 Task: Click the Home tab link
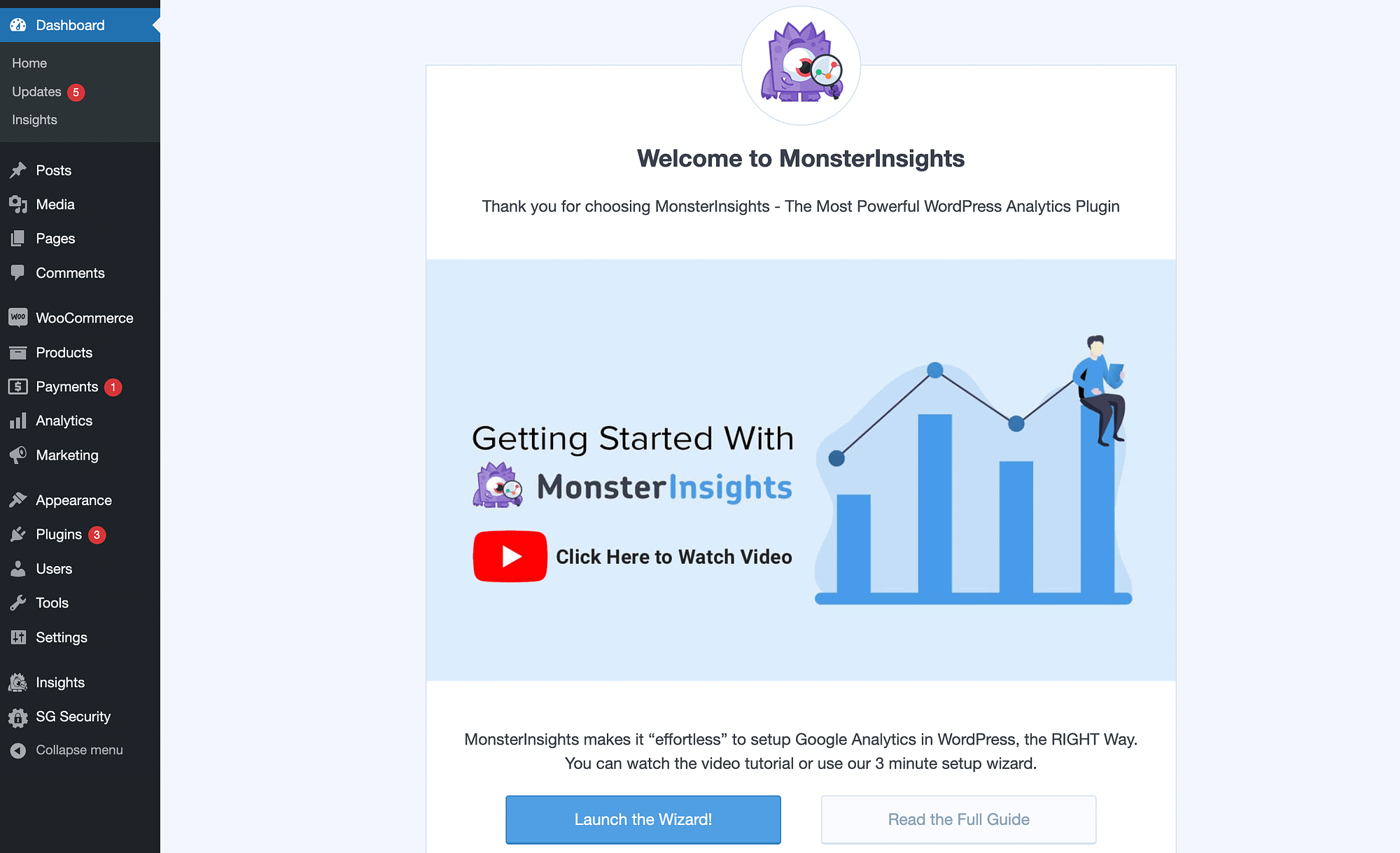(x=28, y=63)
